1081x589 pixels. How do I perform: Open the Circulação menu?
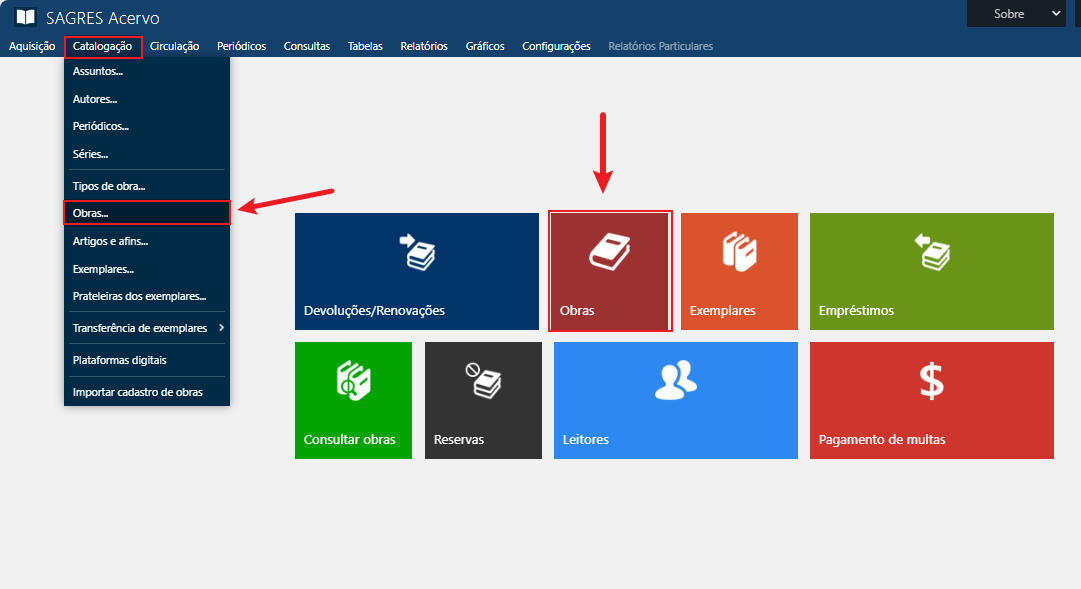tap(174, 46)
